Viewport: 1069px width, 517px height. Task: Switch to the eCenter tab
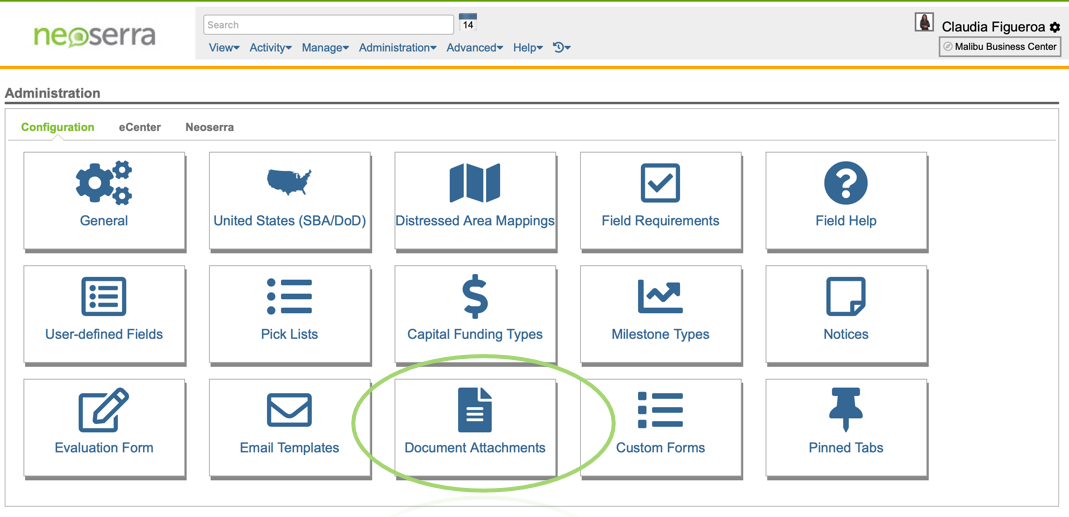(x=140, y=127)
